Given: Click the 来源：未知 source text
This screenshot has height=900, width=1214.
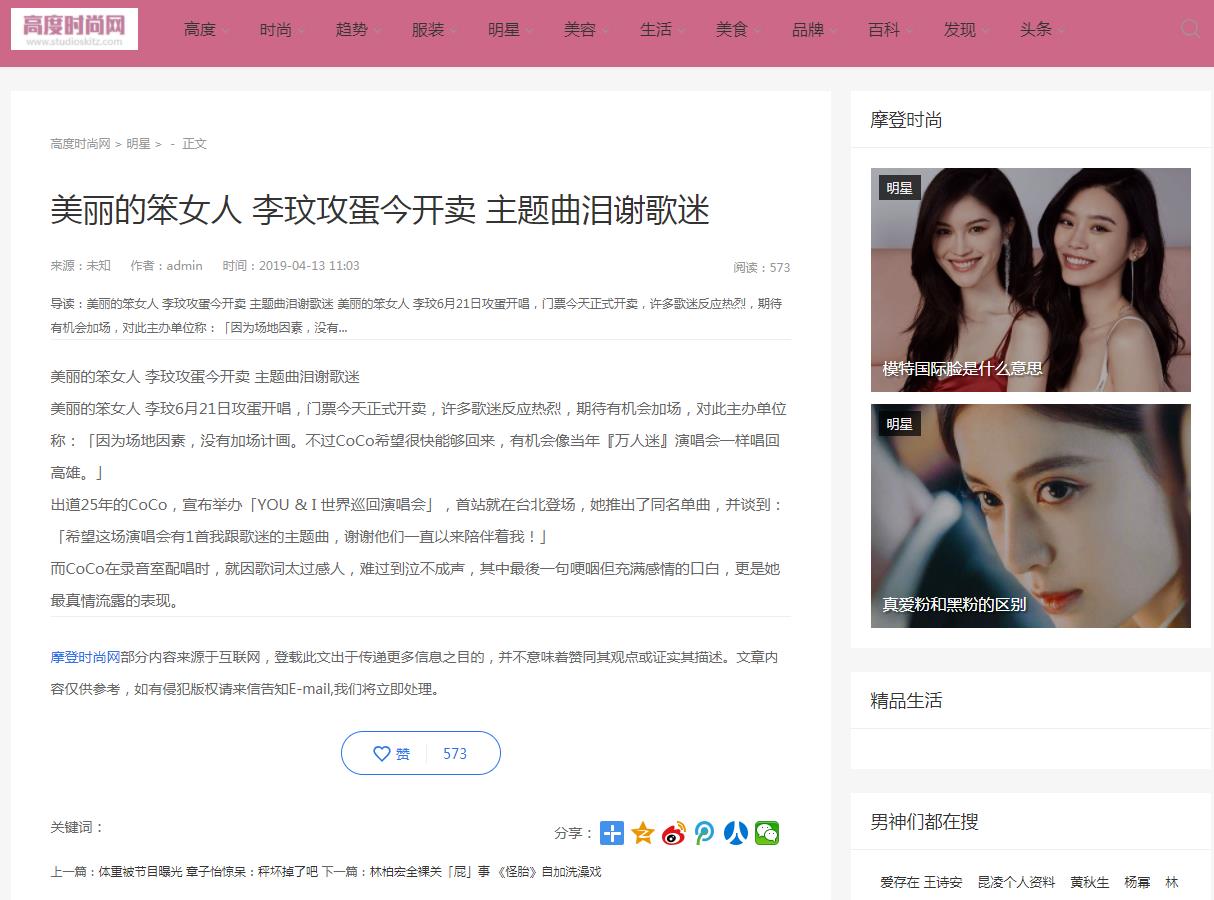Looking at the screenshot, I should tap(80, 266).
